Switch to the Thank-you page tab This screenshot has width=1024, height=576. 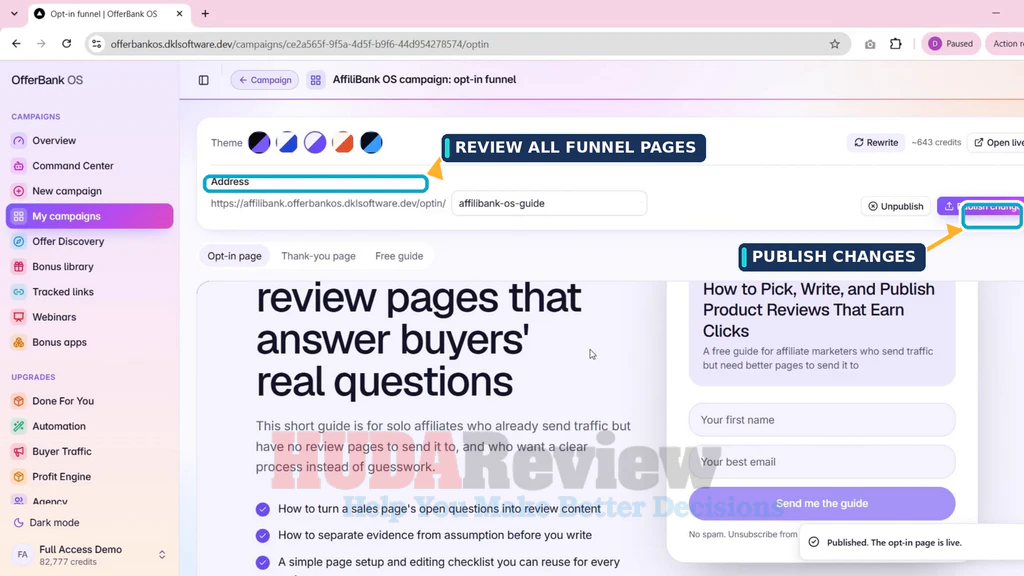tap(319, 256)
